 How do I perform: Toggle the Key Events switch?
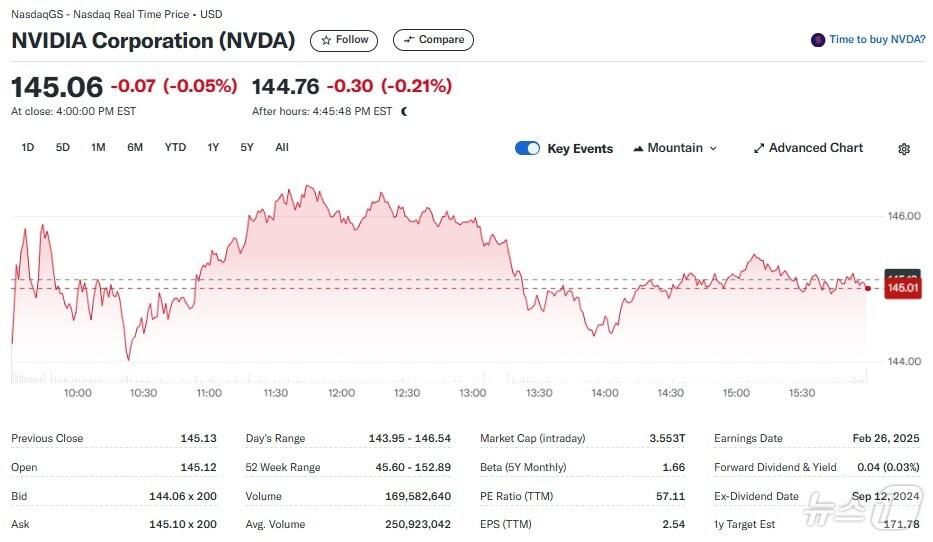[x=527, y=148]
